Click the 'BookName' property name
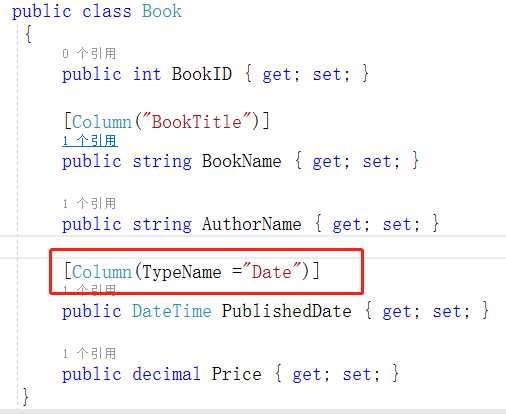Screen dimensions: 506x414 tap(242, 161)
